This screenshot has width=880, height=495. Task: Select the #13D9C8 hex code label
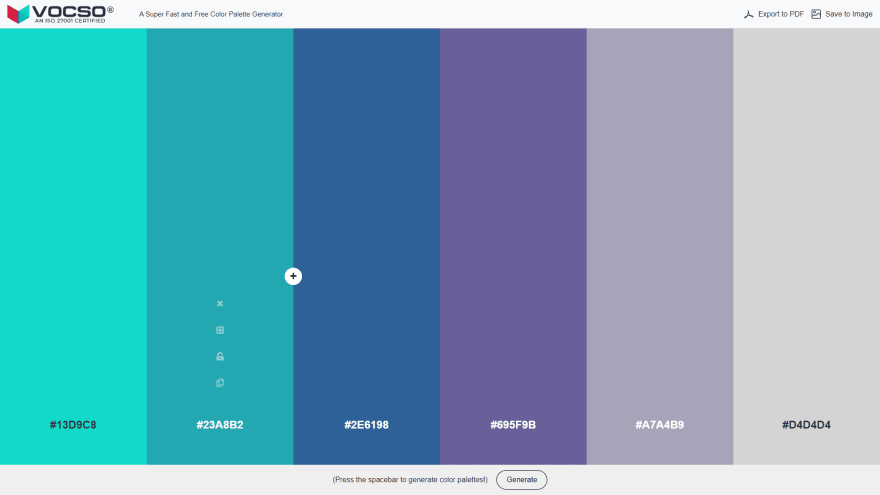(73, 425)
